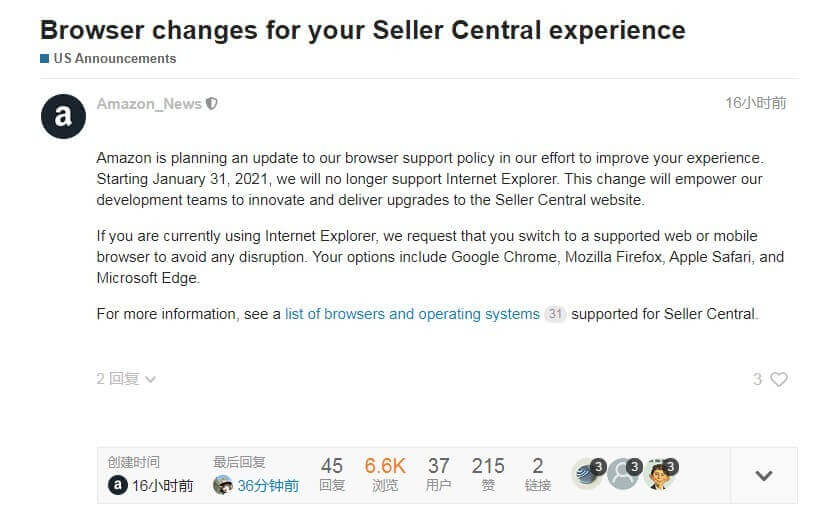The image size is (839, 524).
Task: Expand the 2 回复 replies list
Action: [126, 379]
